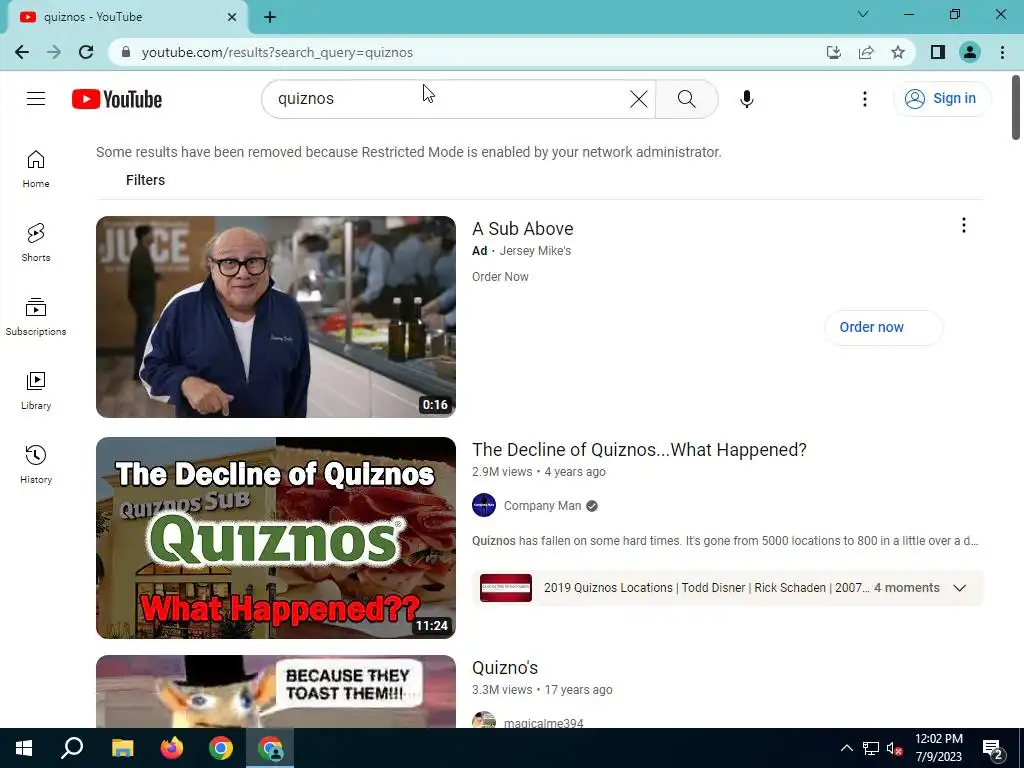Open the YouTube hamburger guide menu
1024x768 pixels.
tap(36, 99)
